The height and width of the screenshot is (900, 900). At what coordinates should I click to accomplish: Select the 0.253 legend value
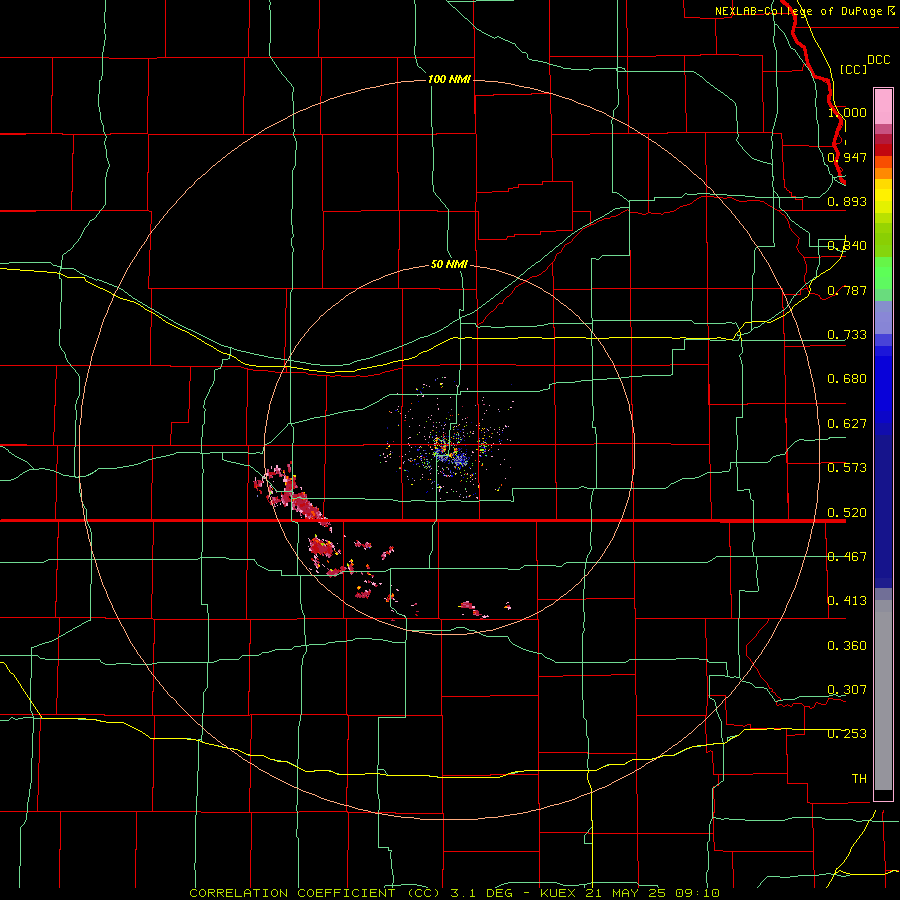(x=847, y=734)
